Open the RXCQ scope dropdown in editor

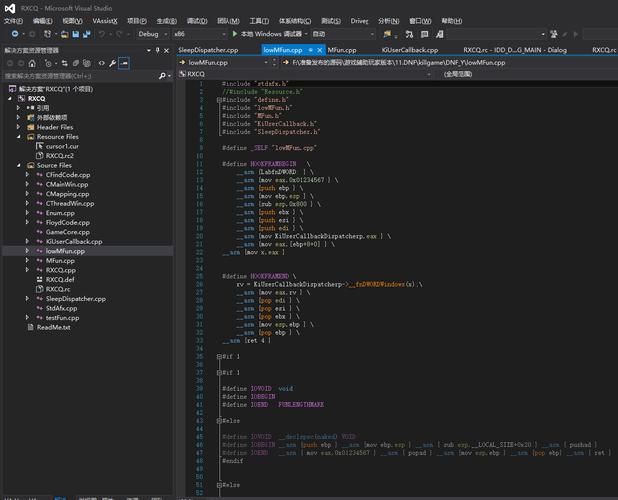click(x=305, y=74)
